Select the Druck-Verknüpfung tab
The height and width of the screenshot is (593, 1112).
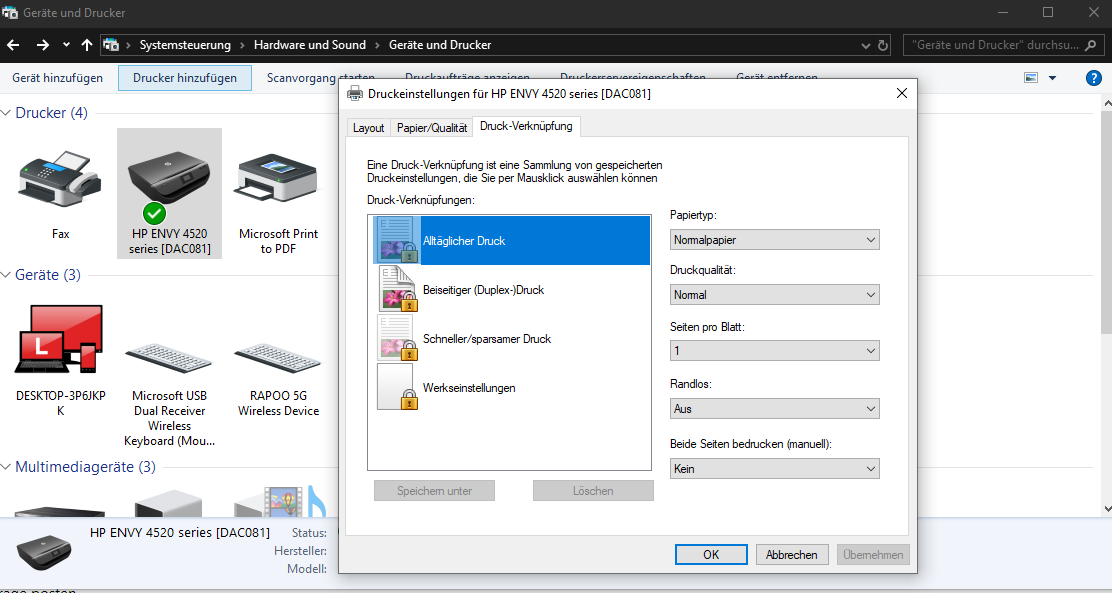526,126
